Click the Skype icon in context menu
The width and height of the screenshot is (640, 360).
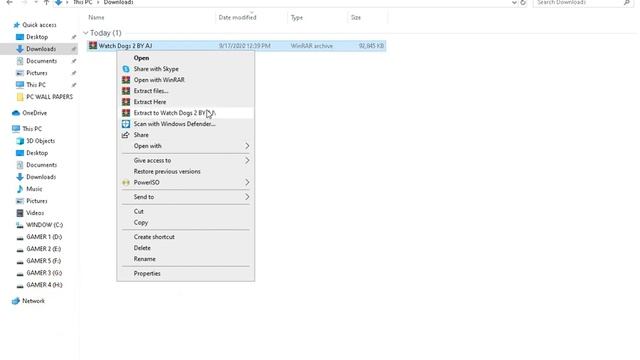point(126,69)
